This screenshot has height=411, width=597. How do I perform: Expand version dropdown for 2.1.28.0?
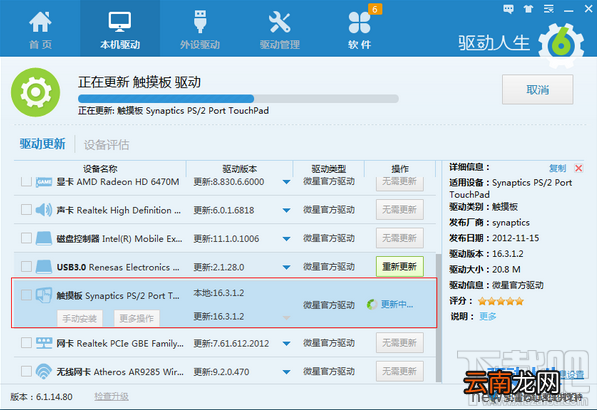click(x=287, y=267)
